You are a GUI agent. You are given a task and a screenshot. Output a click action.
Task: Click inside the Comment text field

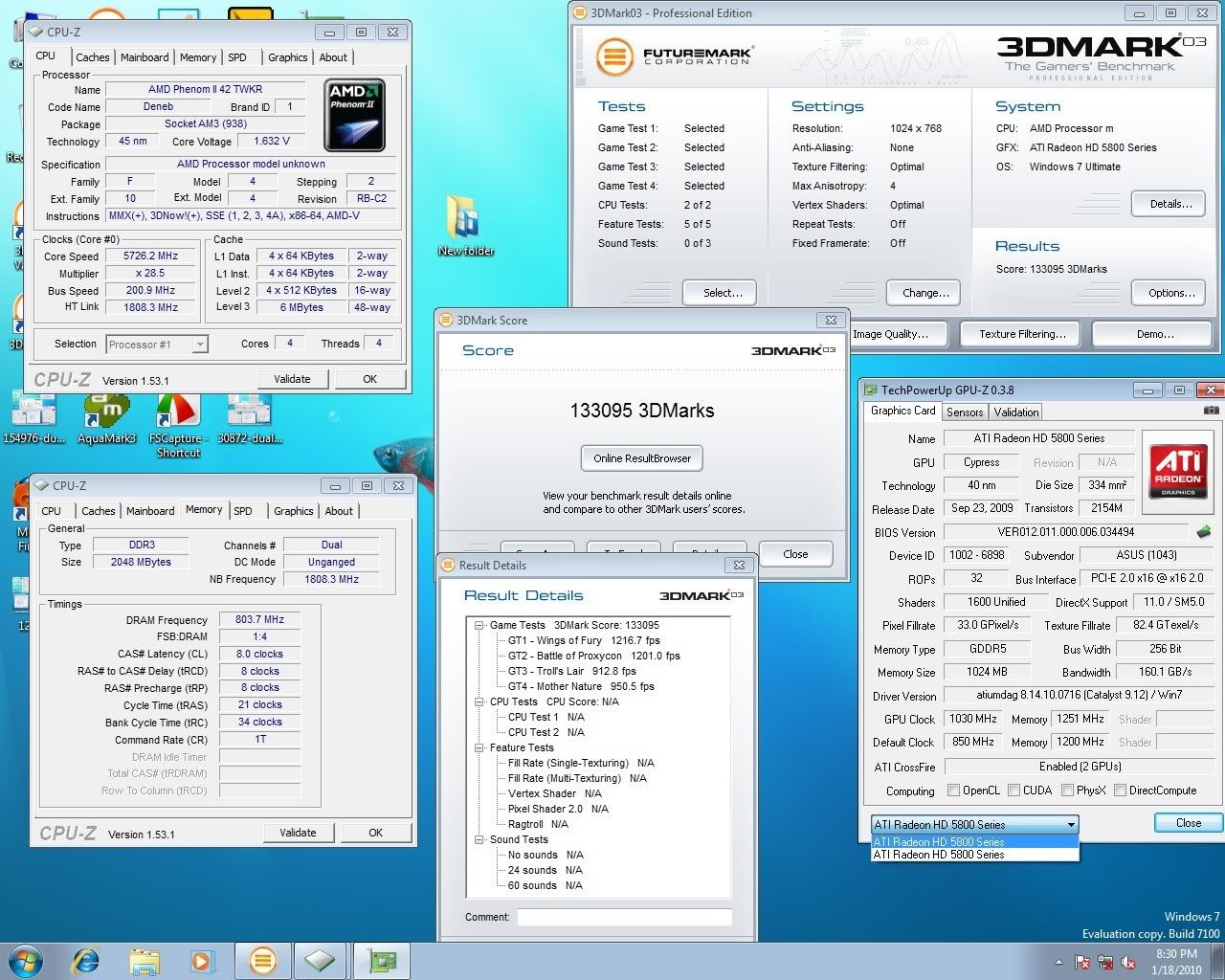(x=625, y=917)
